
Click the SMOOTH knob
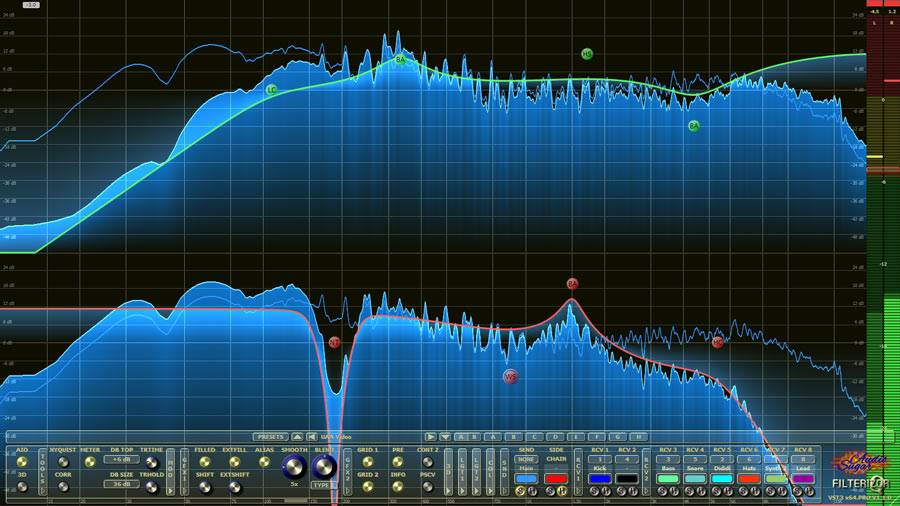pyautogui.click(x=294, y=467)
